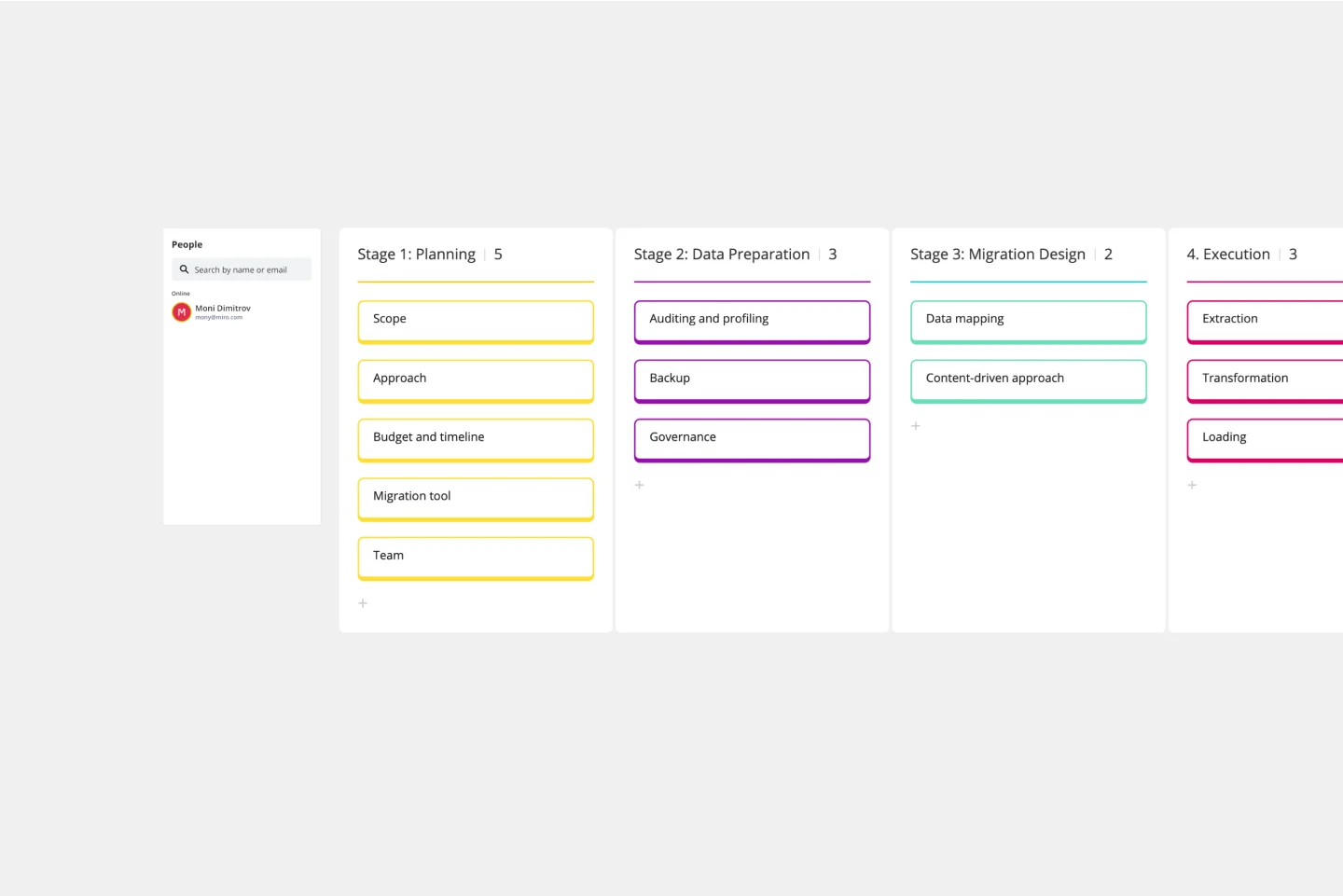
Task: Click the Stage 3: Migration Design title
Action: click(998, 255)
